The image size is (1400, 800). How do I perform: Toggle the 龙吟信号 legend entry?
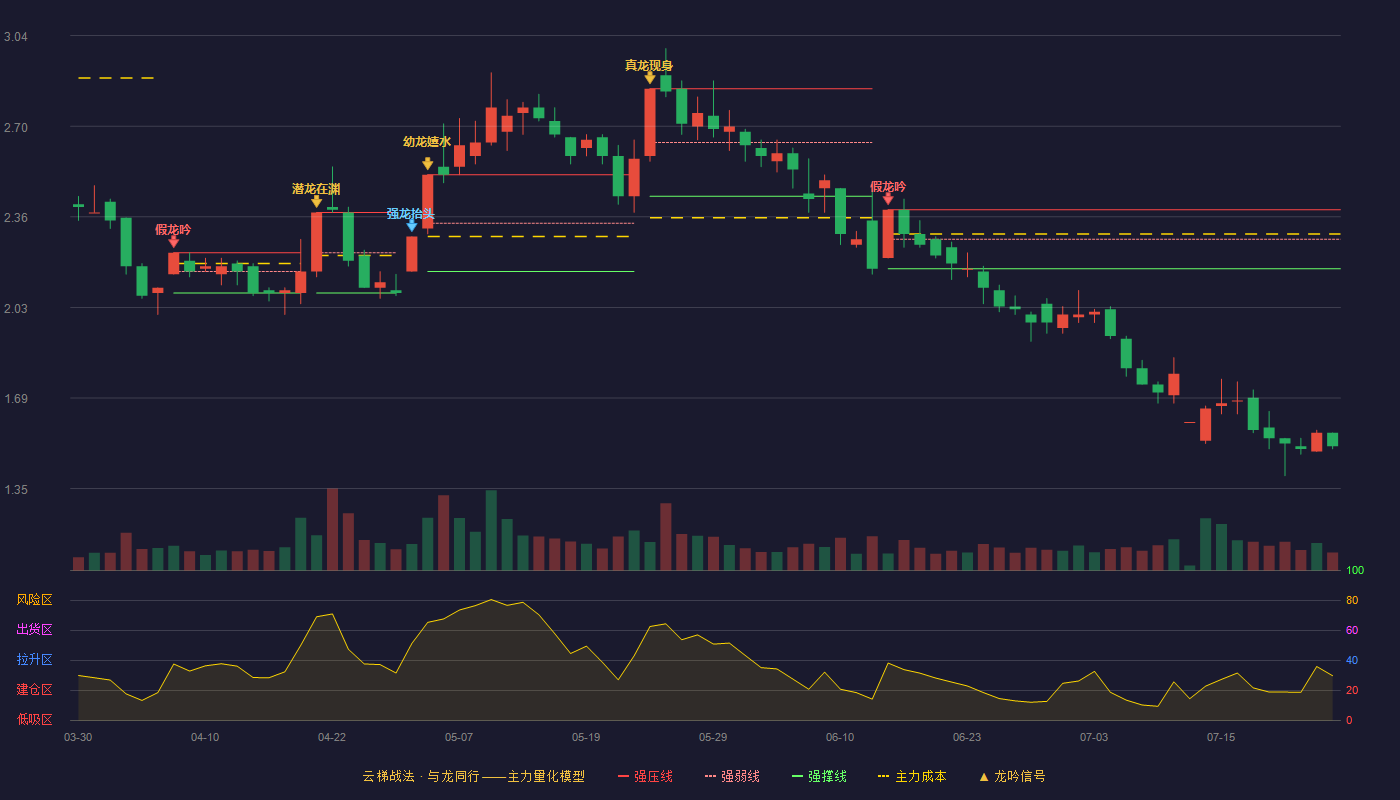pos(1012,776)
